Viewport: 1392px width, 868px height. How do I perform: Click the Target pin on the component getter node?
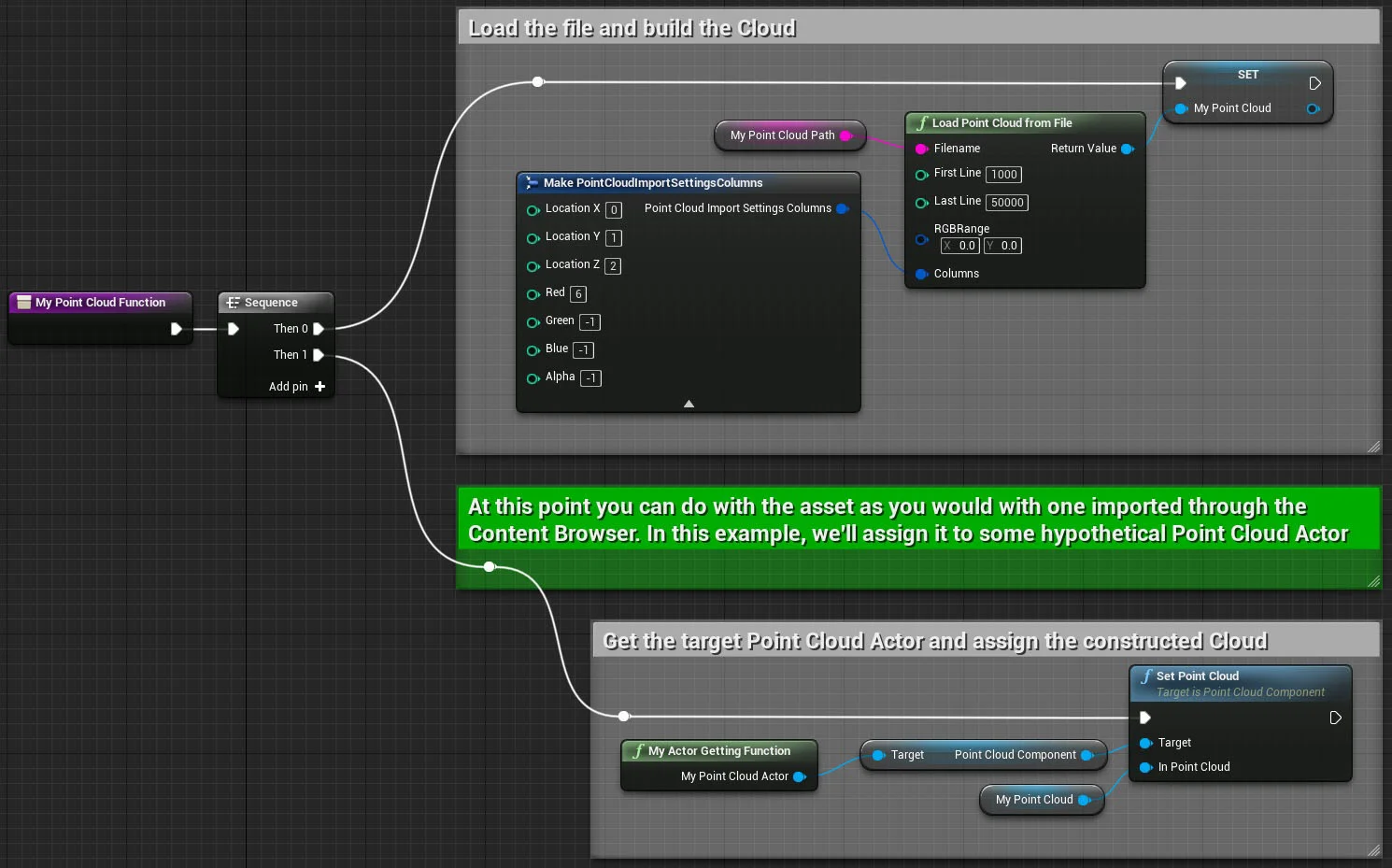(878, 755)
